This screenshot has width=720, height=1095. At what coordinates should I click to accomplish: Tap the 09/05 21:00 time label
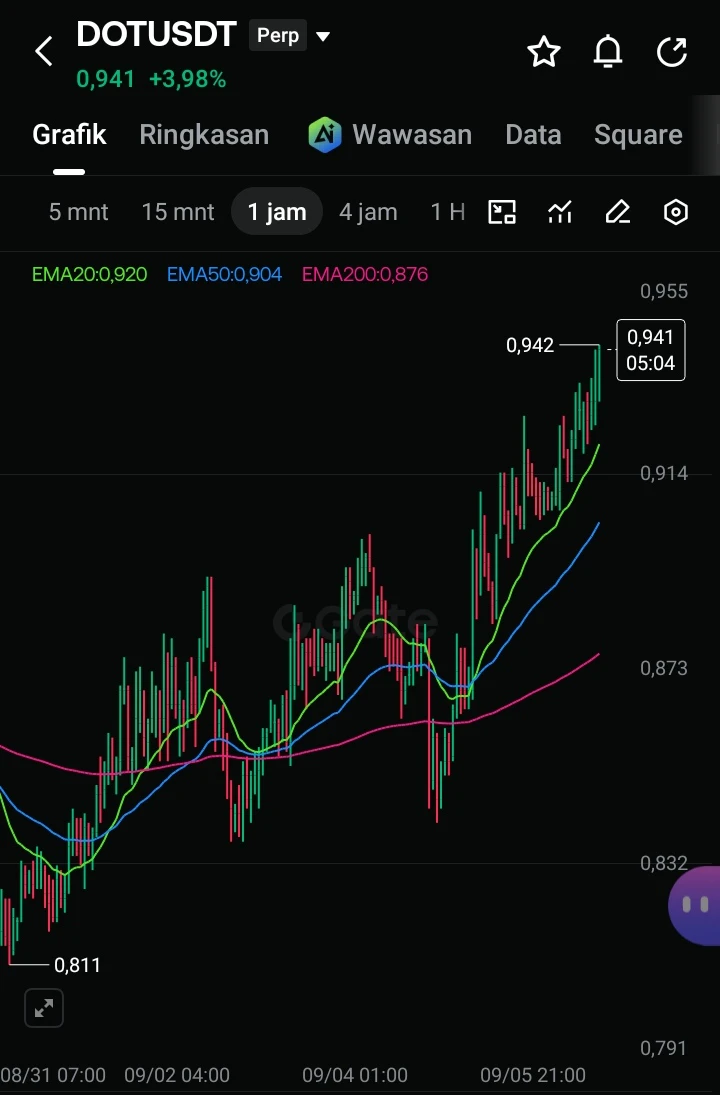pyautogui.click(x=533, y=1075)
